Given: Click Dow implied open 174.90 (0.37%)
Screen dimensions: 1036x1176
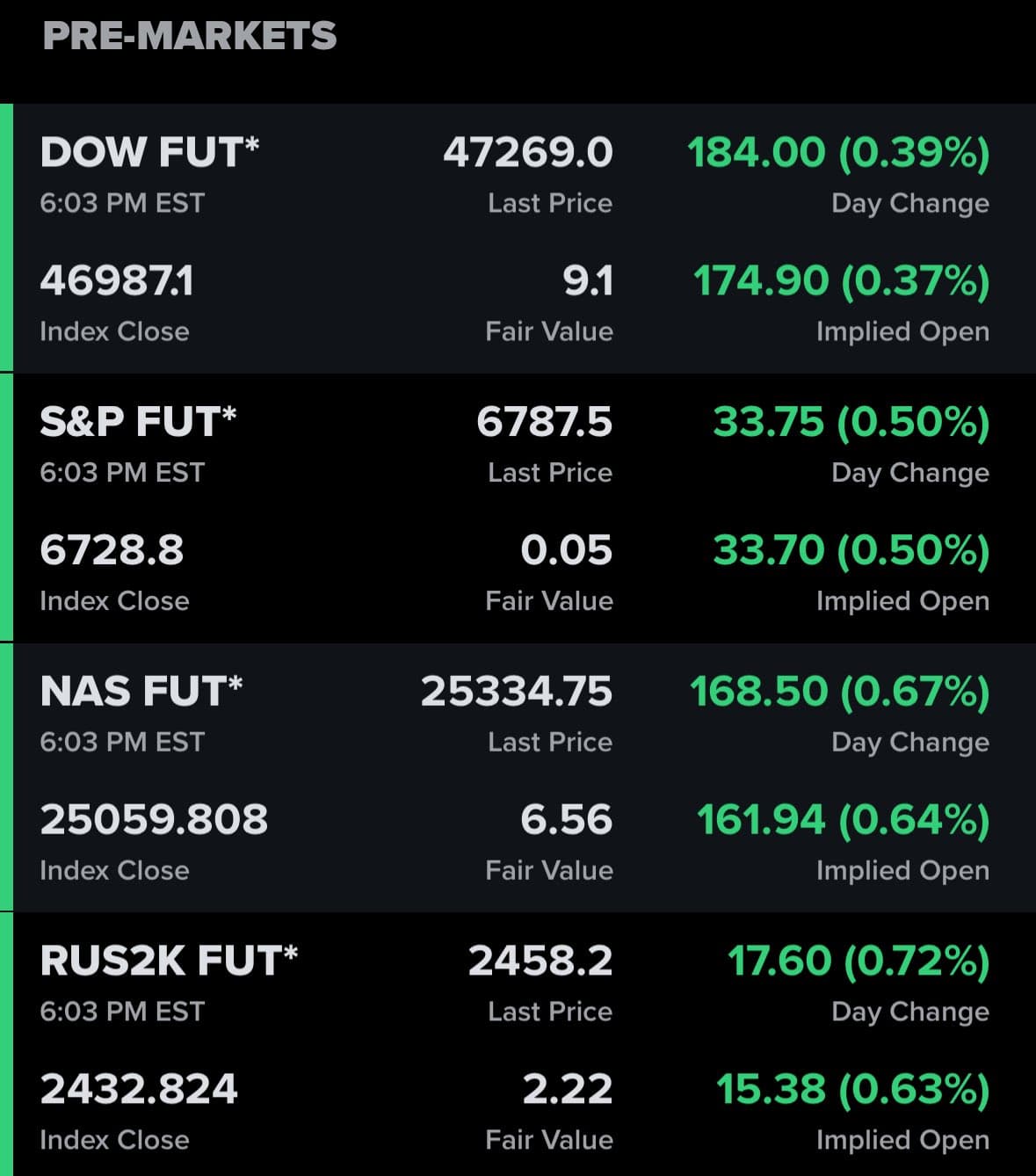Looking at the screenshot, I should click(x=841, y=281).
